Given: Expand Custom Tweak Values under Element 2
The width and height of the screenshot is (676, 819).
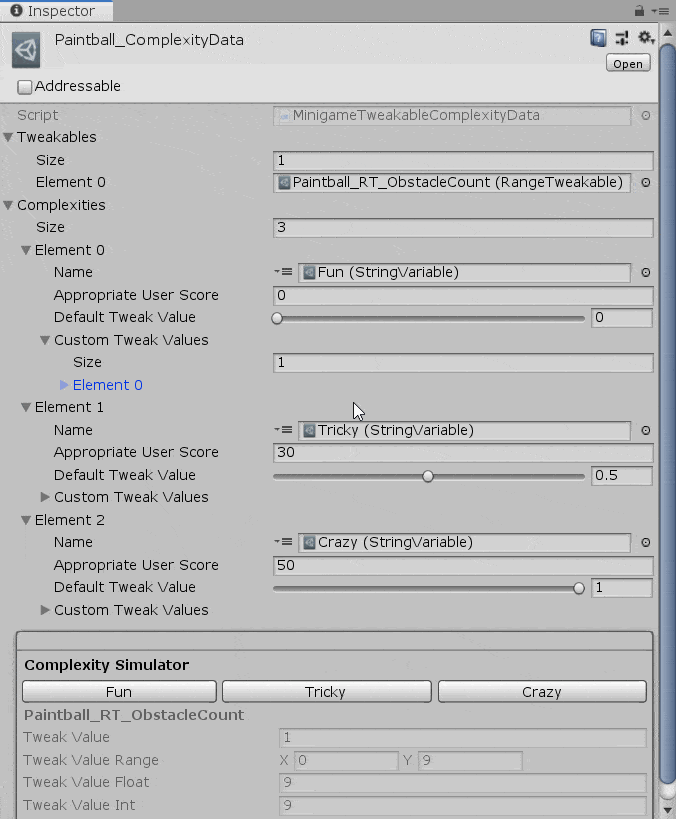Looking at the screenshot, I should [x=45, y=610].
